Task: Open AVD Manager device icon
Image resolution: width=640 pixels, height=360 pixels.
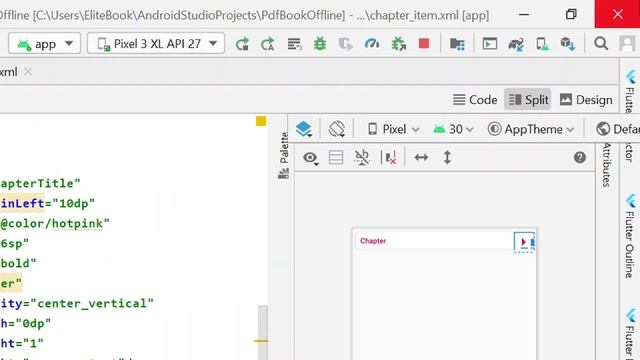Action: (x=542, y=44)
